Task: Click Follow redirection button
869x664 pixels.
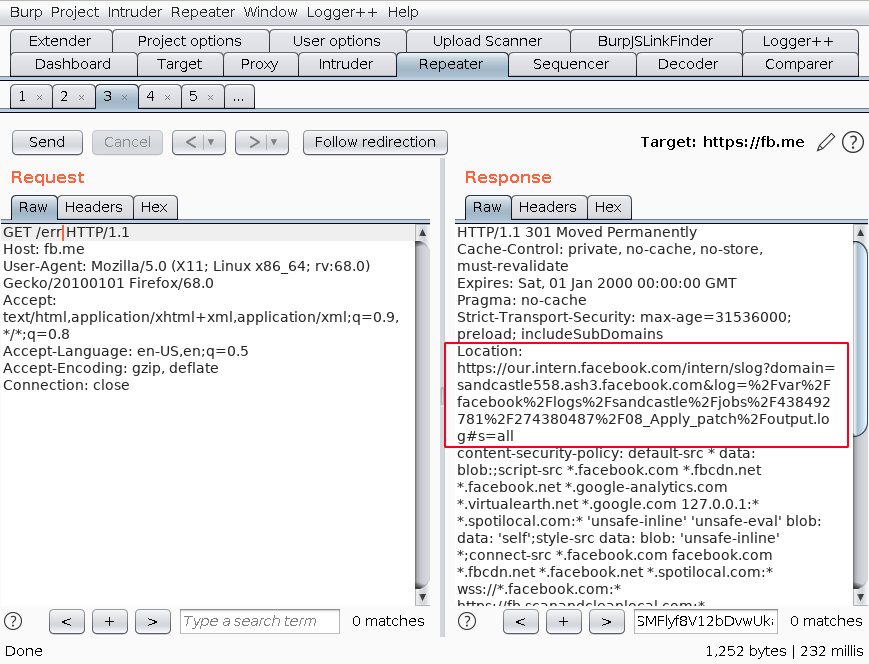Action: pyautogui.click(x=375, y=142)
